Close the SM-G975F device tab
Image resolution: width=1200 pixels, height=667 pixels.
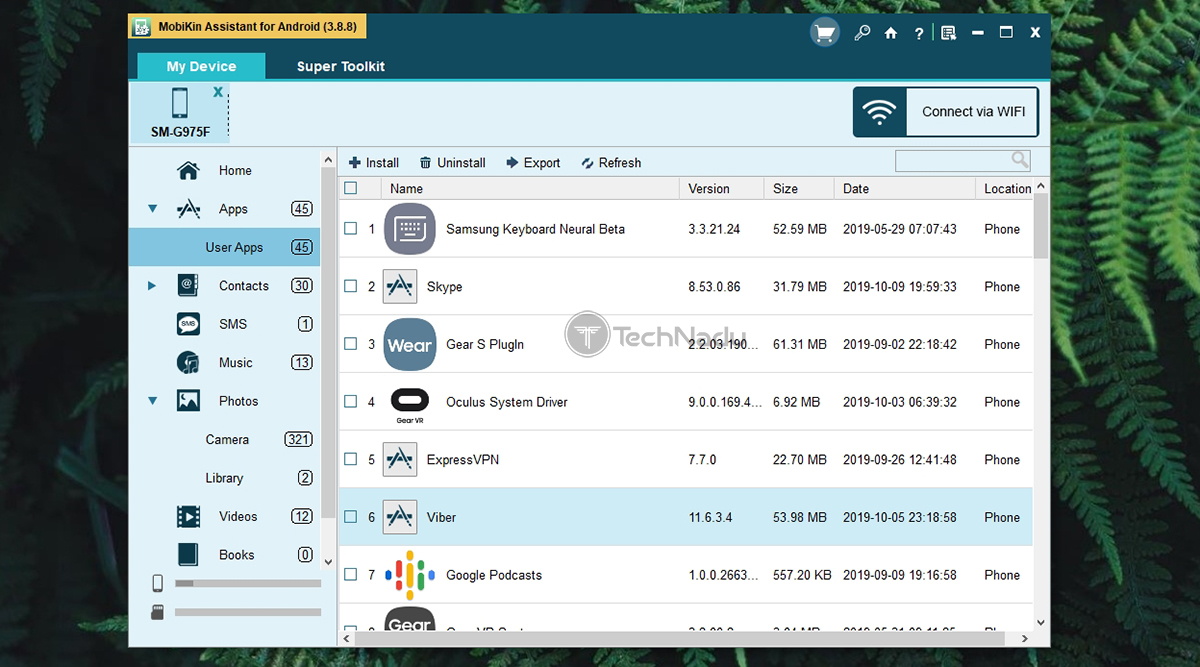pos(218,91)
